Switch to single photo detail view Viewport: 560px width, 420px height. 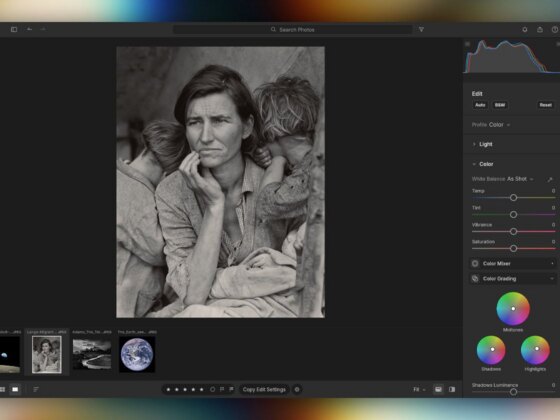point(15,389)
